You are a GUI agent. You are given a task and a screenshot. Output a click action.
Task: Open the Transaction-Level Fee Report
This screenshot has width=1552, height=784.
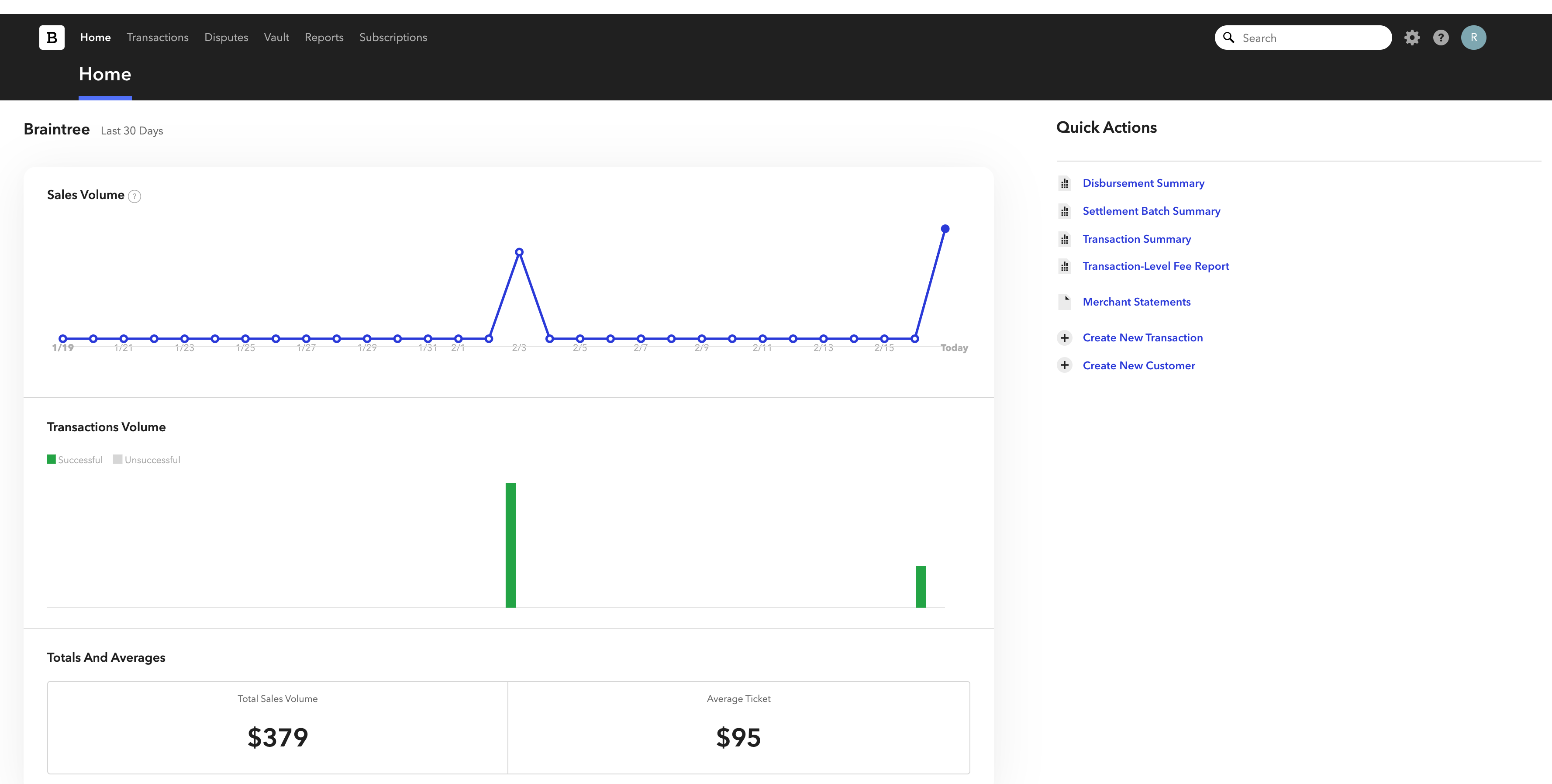point(1155,265)
